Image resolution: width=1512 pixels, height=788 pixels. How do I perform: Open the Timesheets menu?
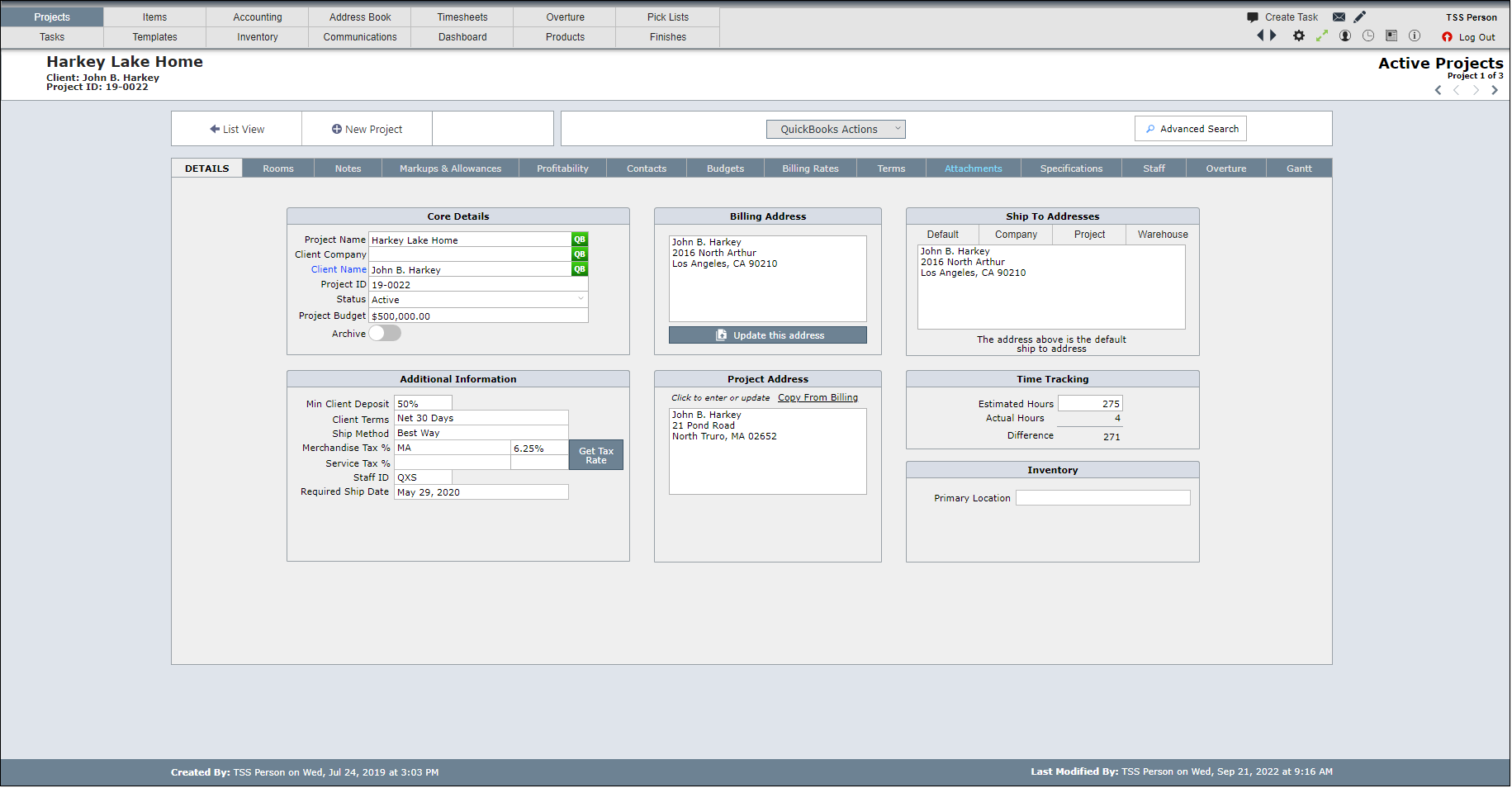pos(462,17)
